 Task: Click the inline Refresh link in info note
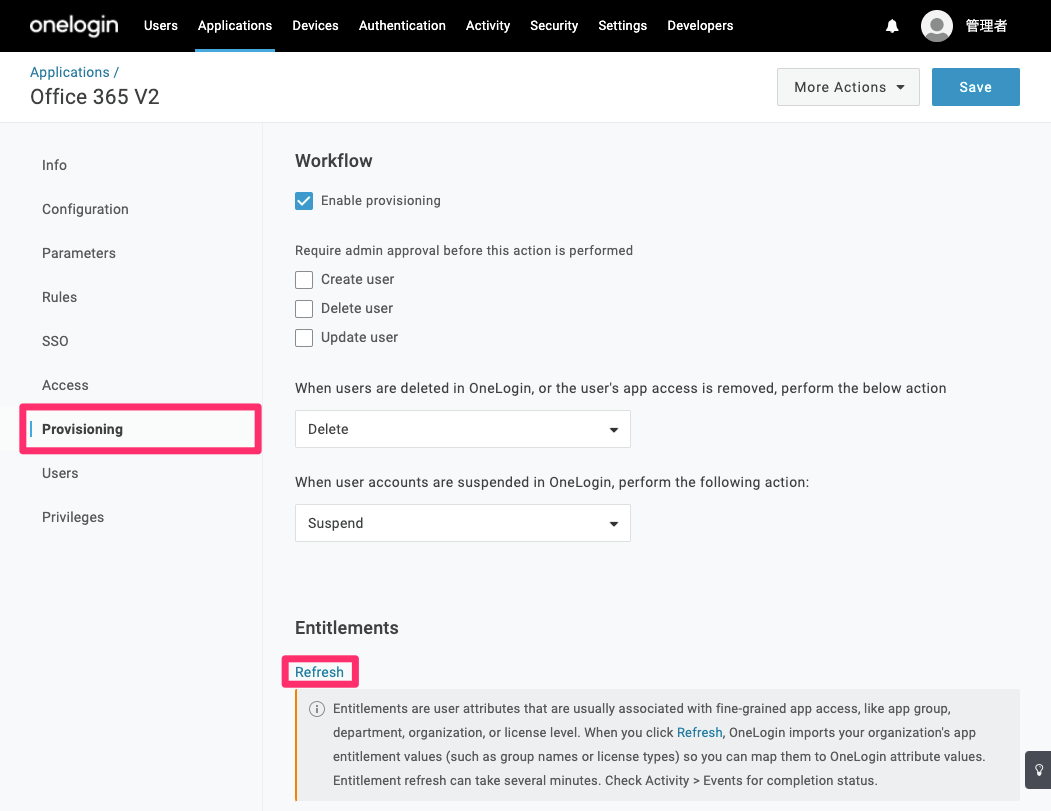coord(699,733)
